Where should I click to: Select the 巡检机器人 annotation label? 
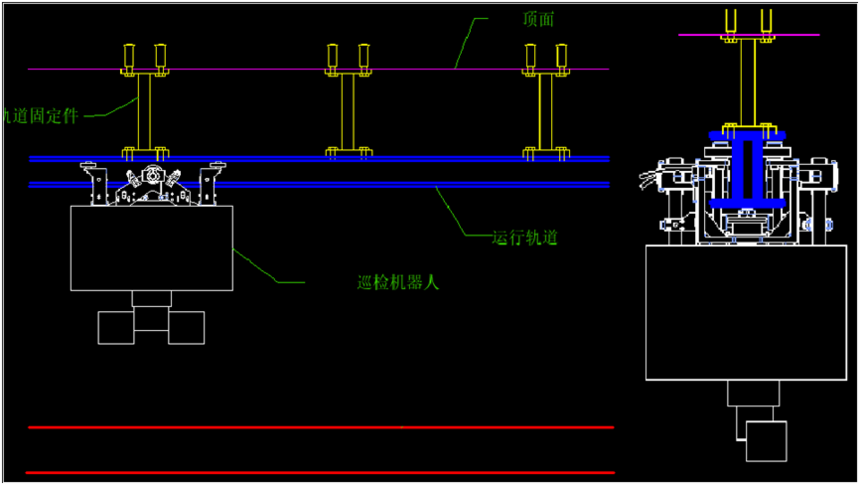(398, 283)
